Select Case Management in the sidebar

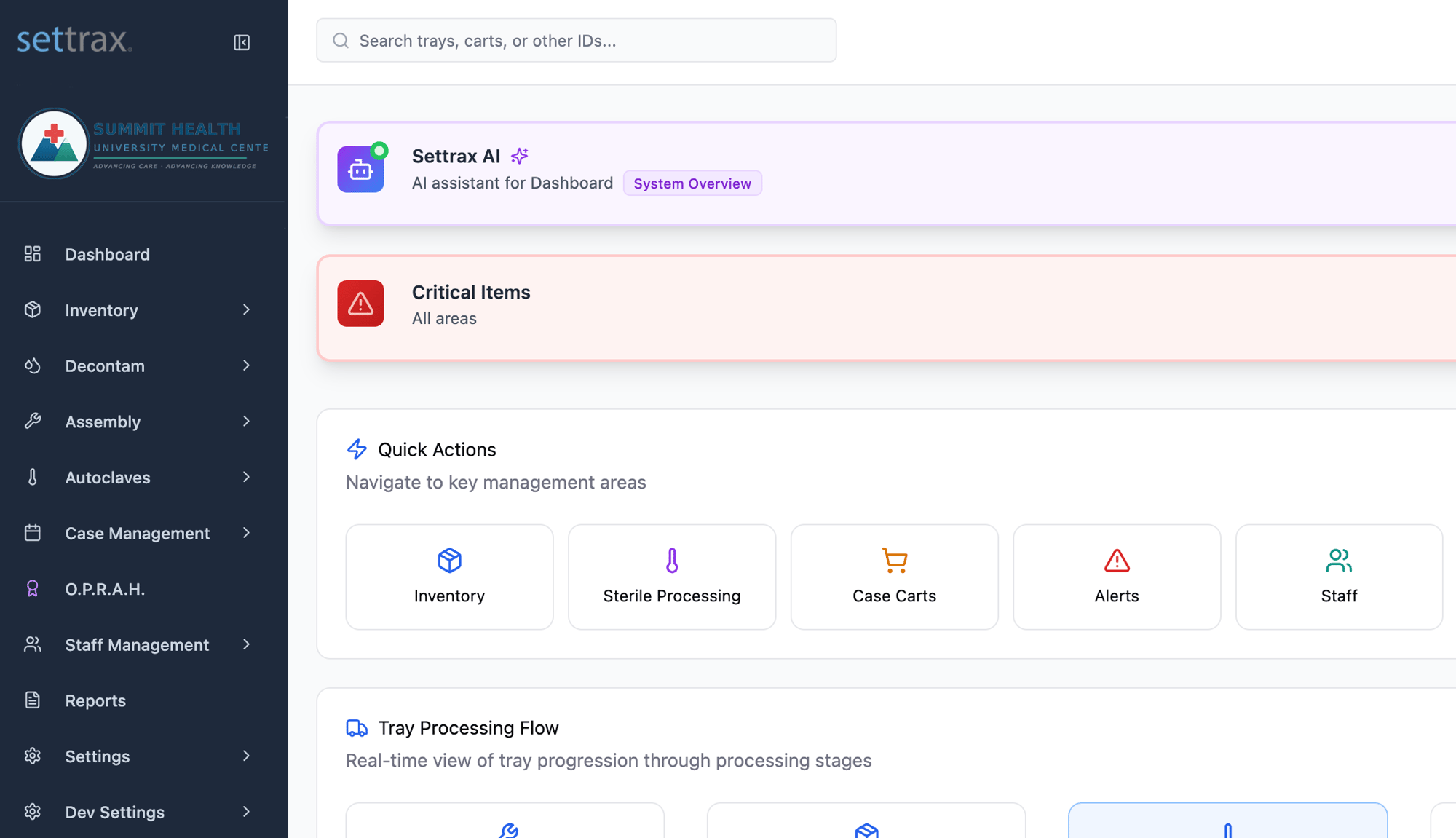coord(143,533)
